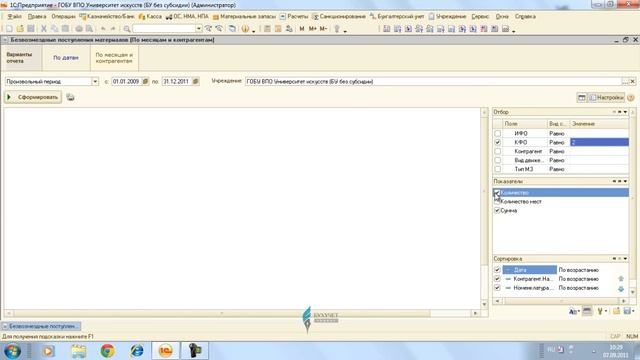Viewport: 640px width, 360px height.
Task: Toggle the Сумма indicator checkbox
Action: click(497, 211)
